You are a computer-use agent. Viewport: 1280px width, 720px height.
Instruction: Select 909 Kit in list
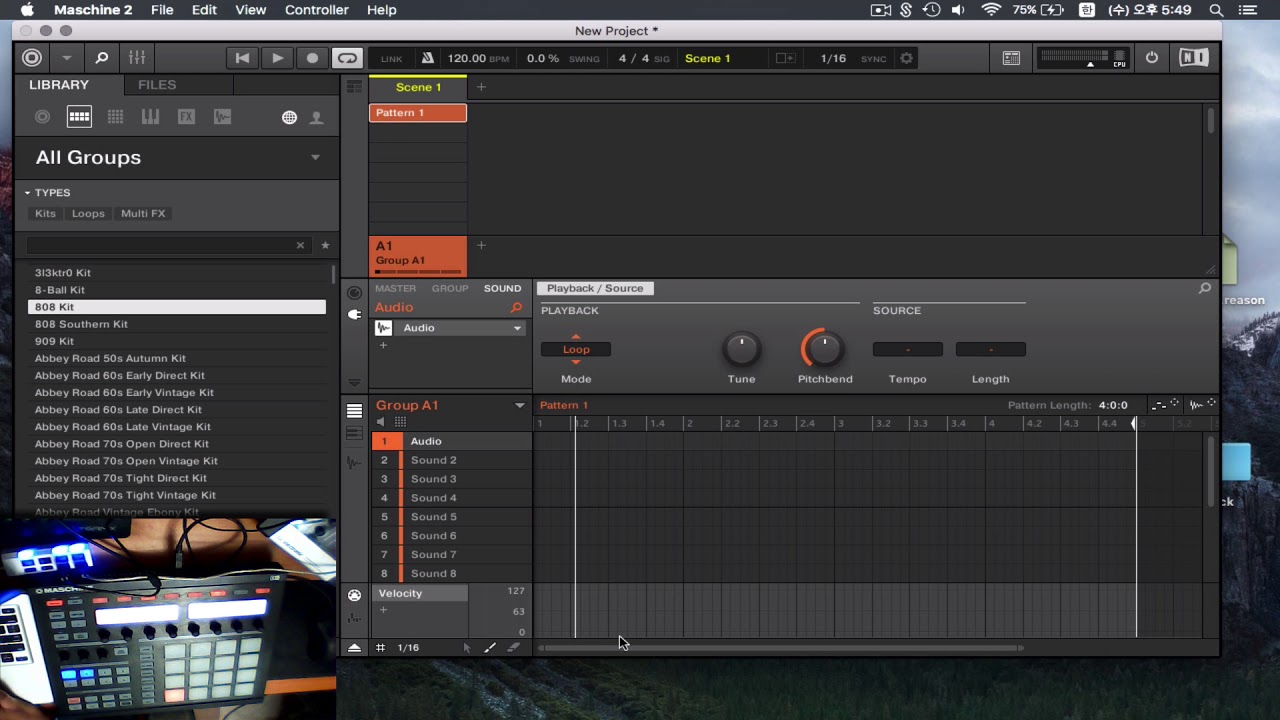177,341
